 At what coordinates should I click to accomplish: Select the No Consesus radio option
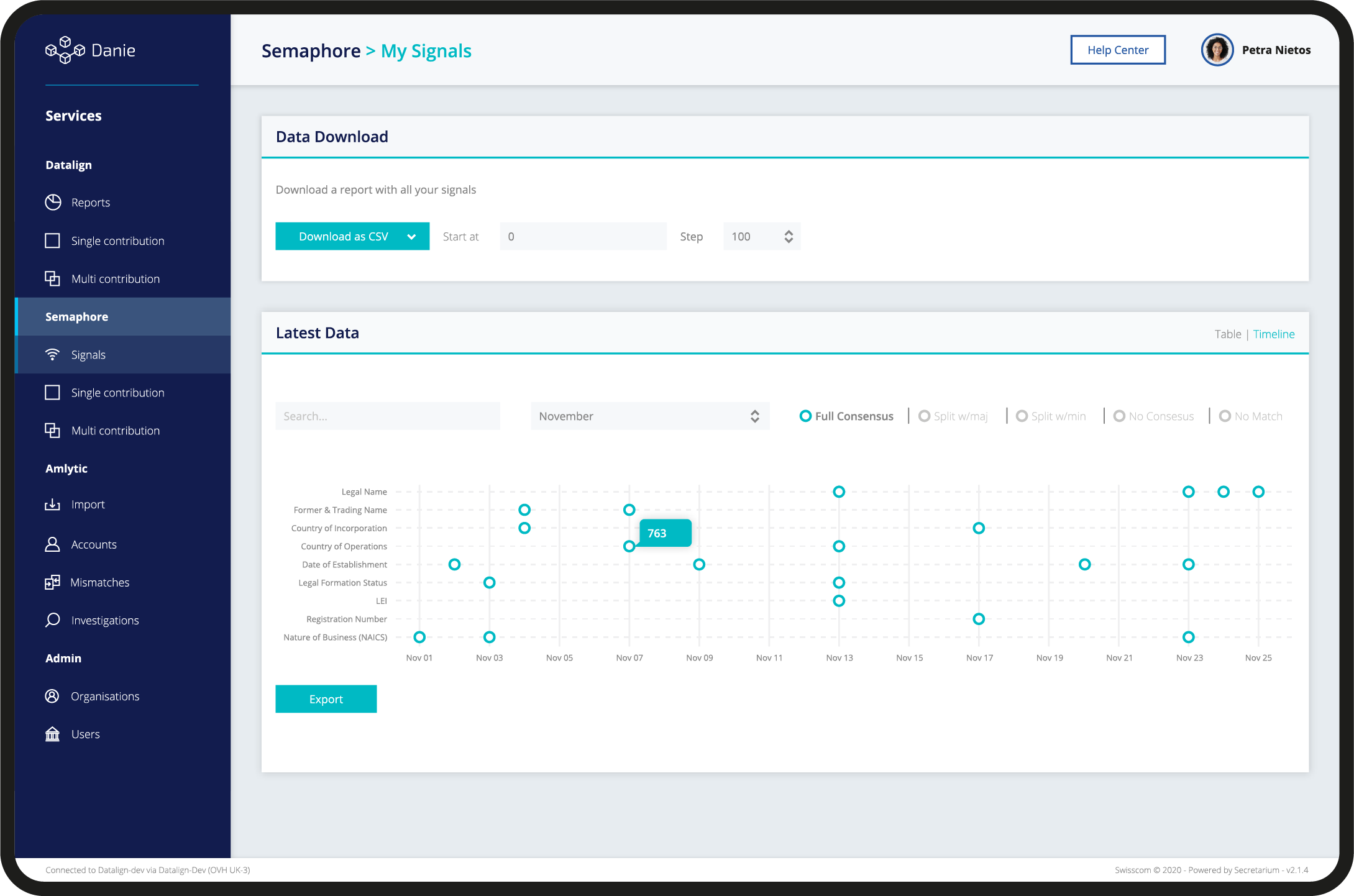[x=1119, y=416]
